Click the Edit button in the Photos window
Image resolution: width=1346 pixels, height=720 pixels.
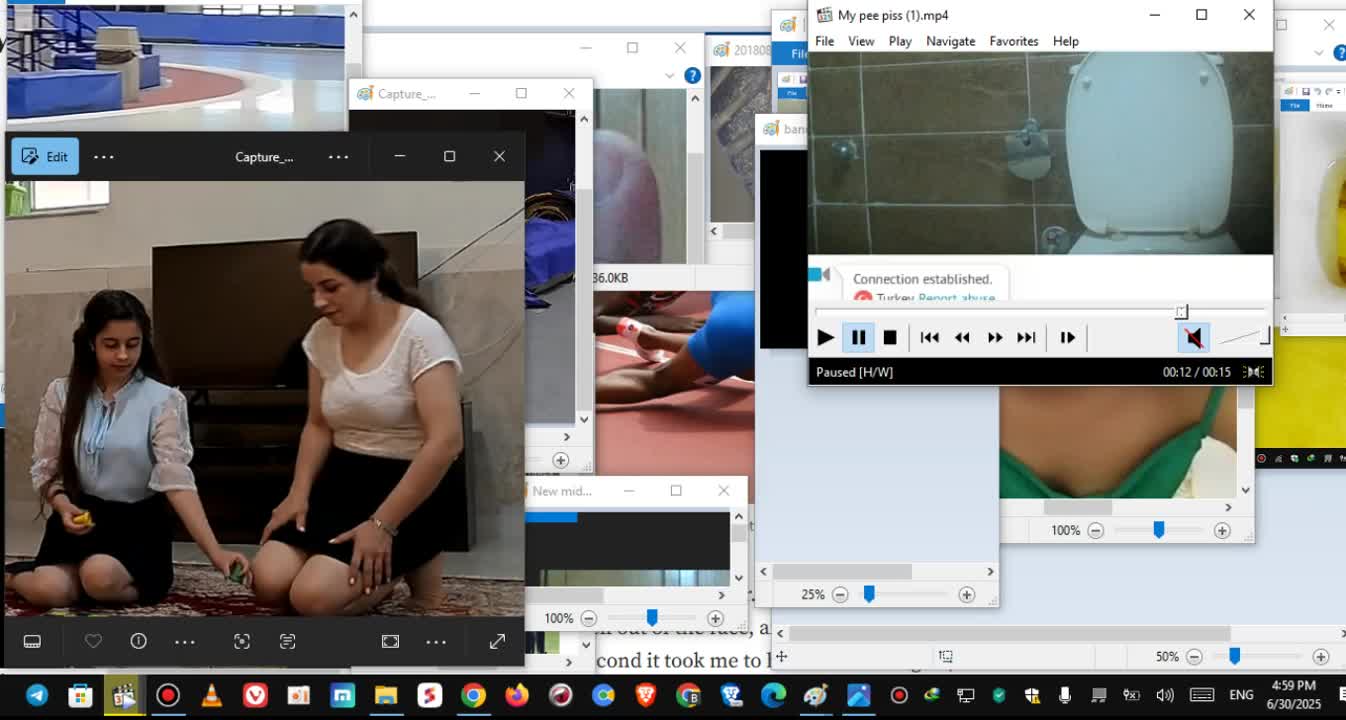(45, 156)
